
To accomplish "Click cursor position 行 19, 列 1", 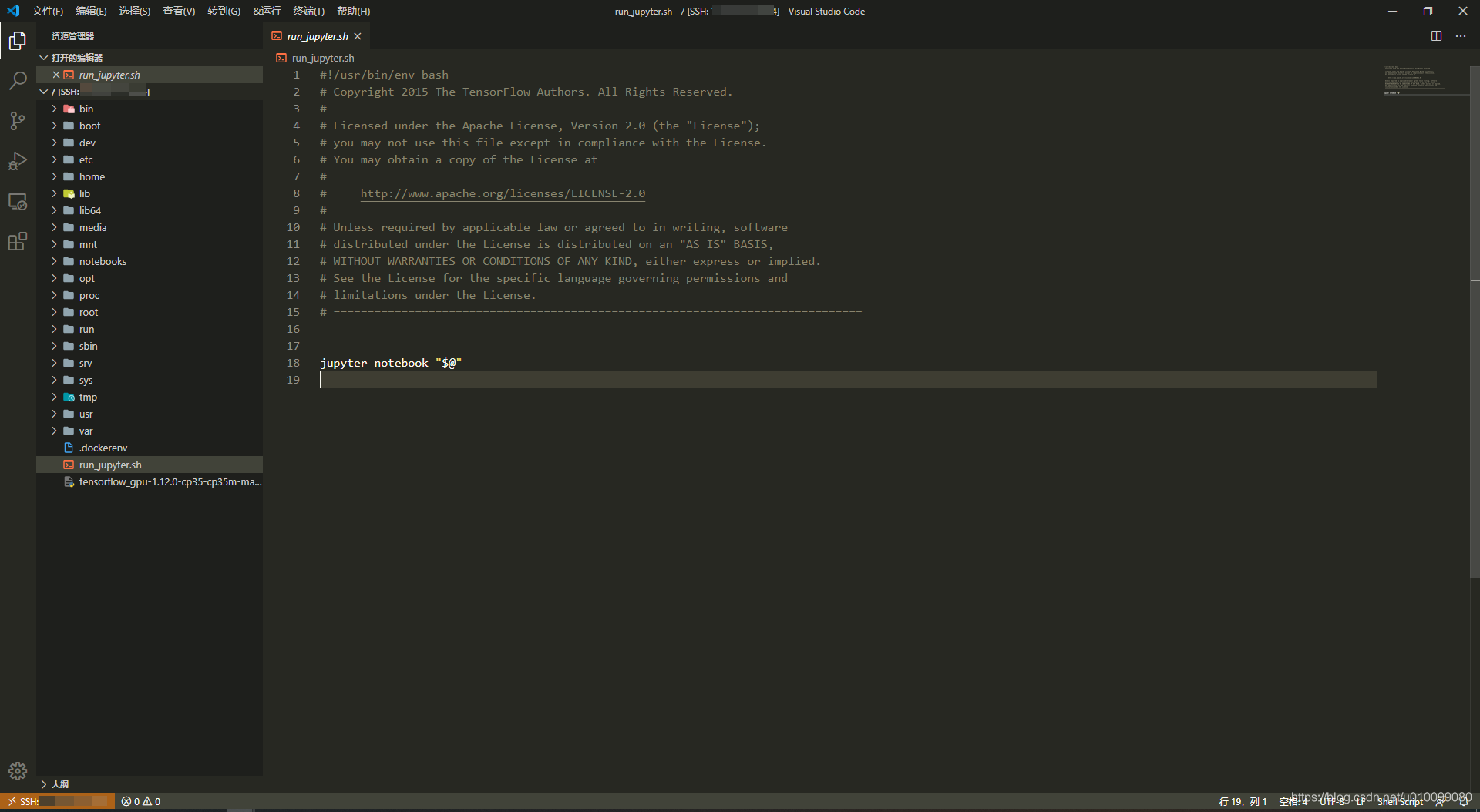I will [x=1243, y=801].
